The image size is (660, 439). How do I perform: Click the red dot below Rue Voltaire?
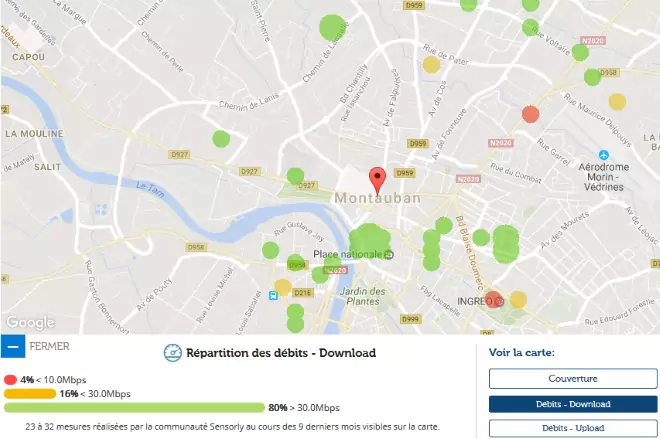[531, 113]
